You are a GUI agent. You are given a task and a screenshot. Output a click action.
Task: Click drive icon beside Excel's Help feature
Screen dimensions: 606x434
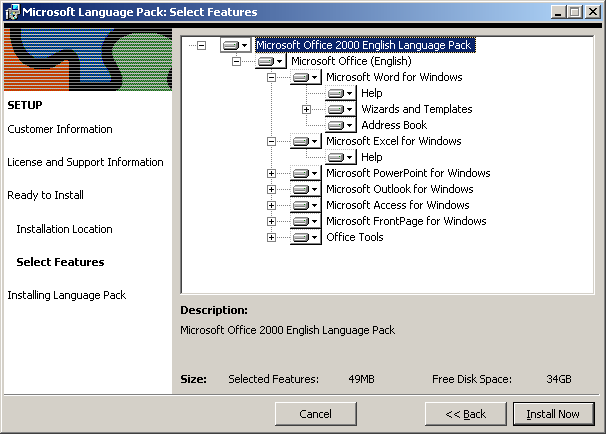(340, 157)
